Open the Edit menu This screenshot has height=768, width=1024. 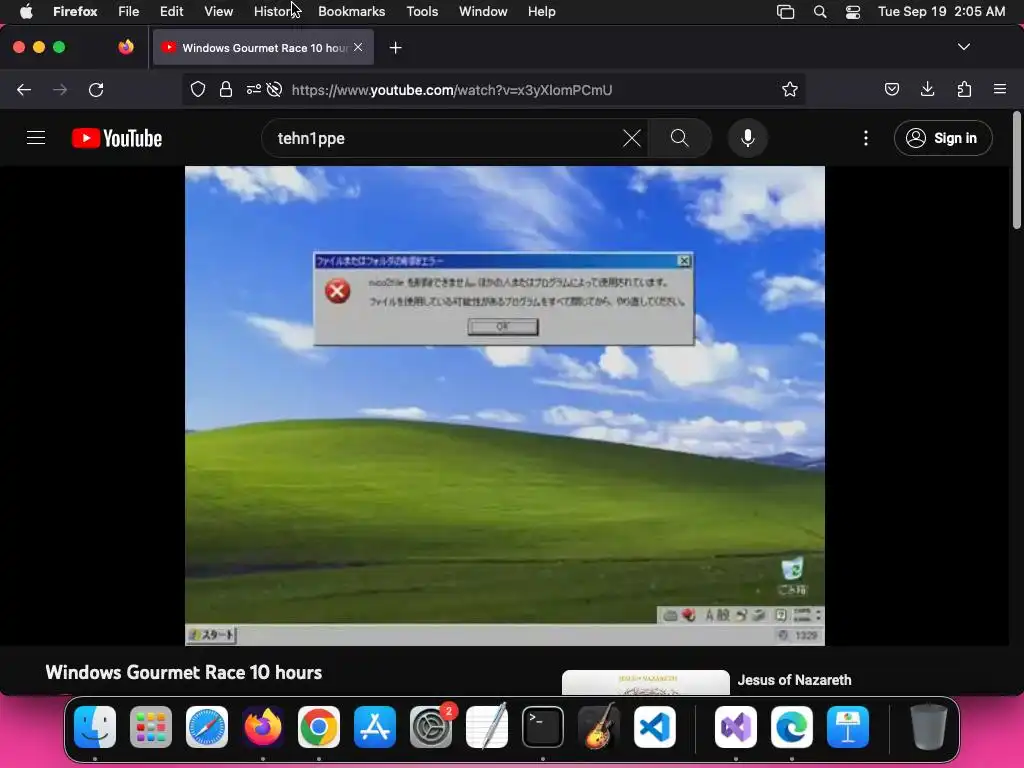click(x=171, y=11)
